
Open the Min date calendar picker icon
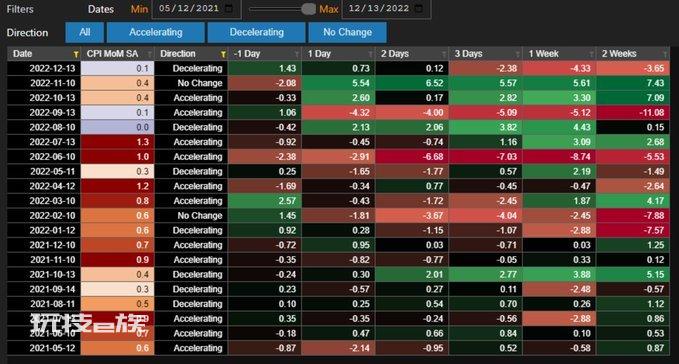230,8
